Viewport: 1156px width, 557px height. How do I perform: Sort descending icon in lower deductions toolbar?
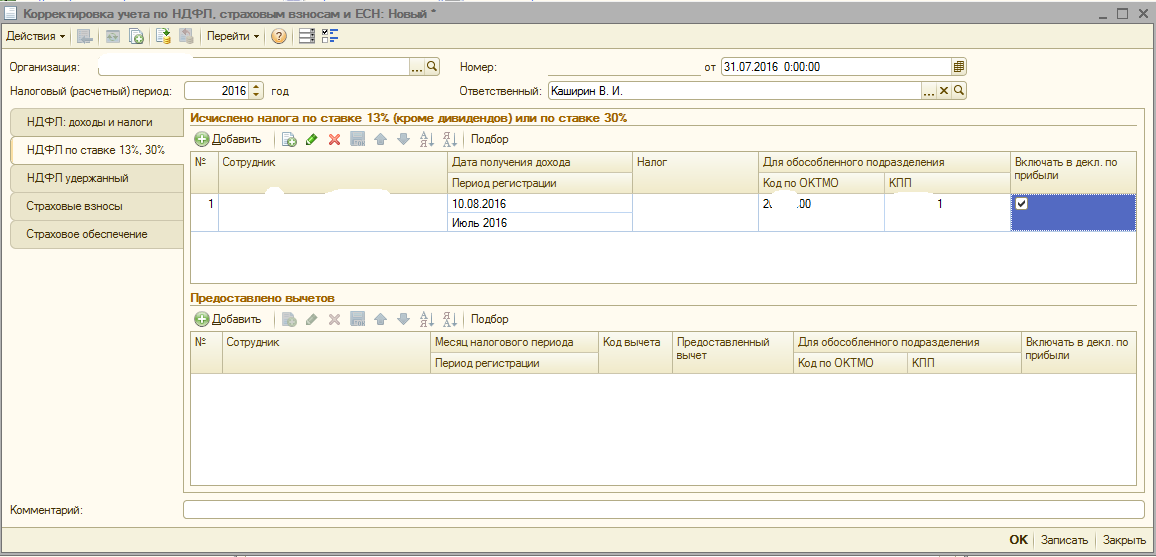point(449,319)
